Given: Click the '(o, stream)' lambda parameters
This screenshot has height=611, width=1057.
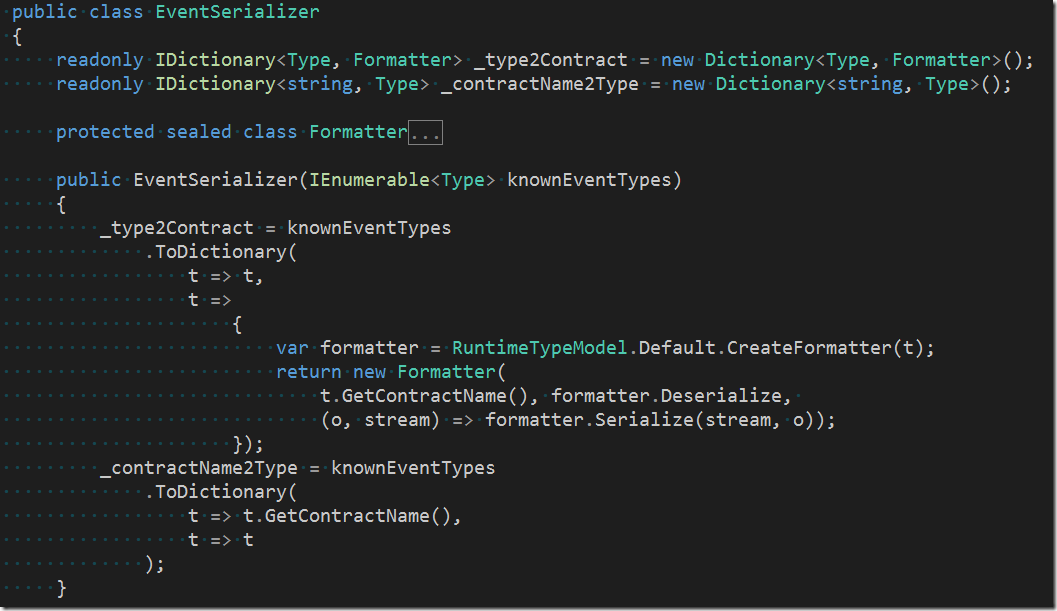Looking at the screenshot, I should click(x=380, y=420).
